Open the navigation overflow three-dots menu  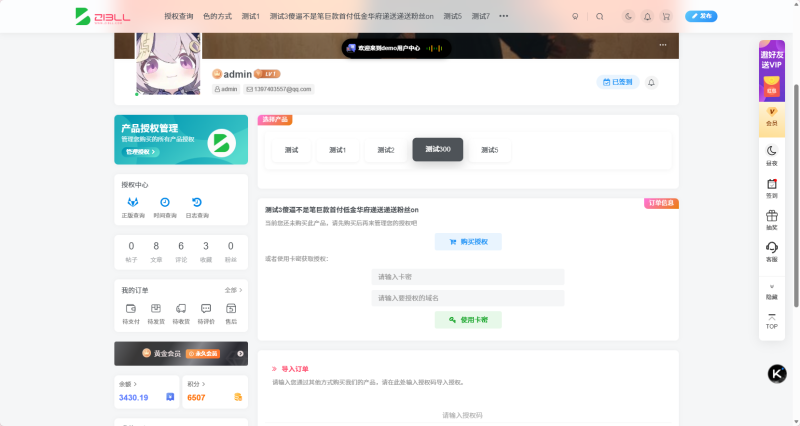[504, 16]
